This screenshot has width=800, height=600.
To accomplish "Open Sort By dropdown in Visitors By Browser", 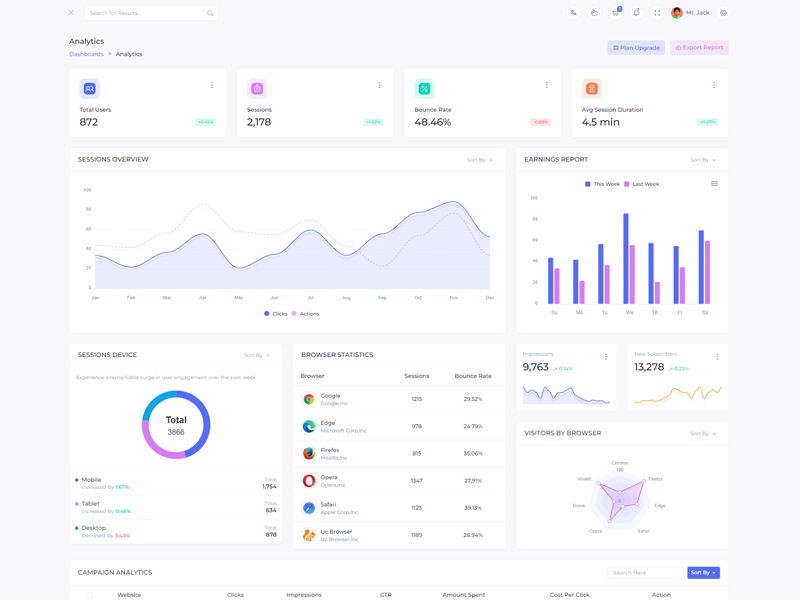I will click(702, 434).
